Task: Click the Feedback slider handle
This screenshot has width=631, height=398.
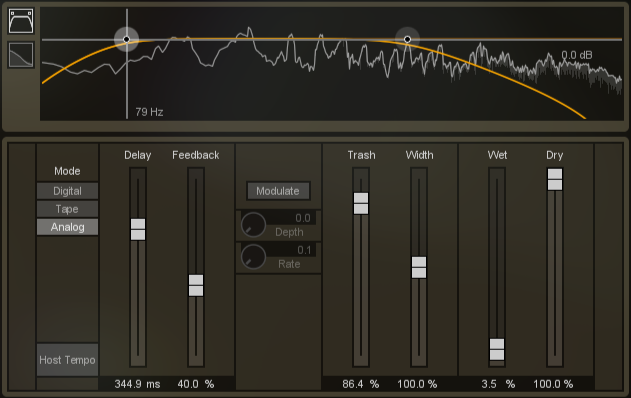Action: click(x=196, y=285)
